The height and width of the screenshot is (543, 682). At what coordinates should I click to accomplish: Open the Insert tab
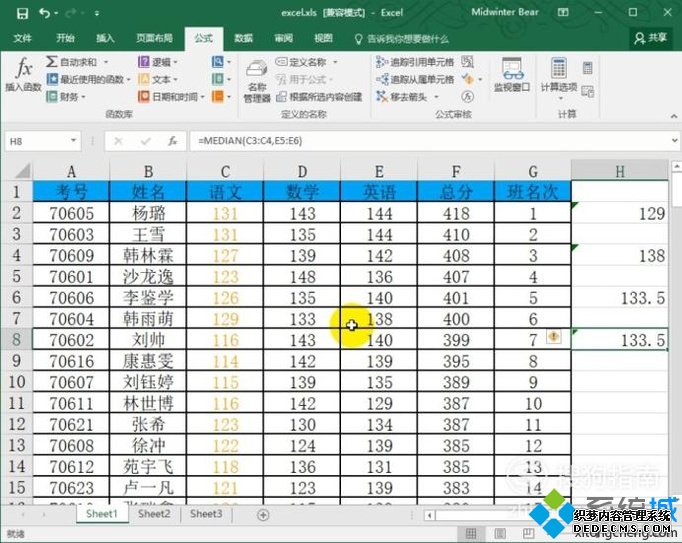tap(105, 38)
